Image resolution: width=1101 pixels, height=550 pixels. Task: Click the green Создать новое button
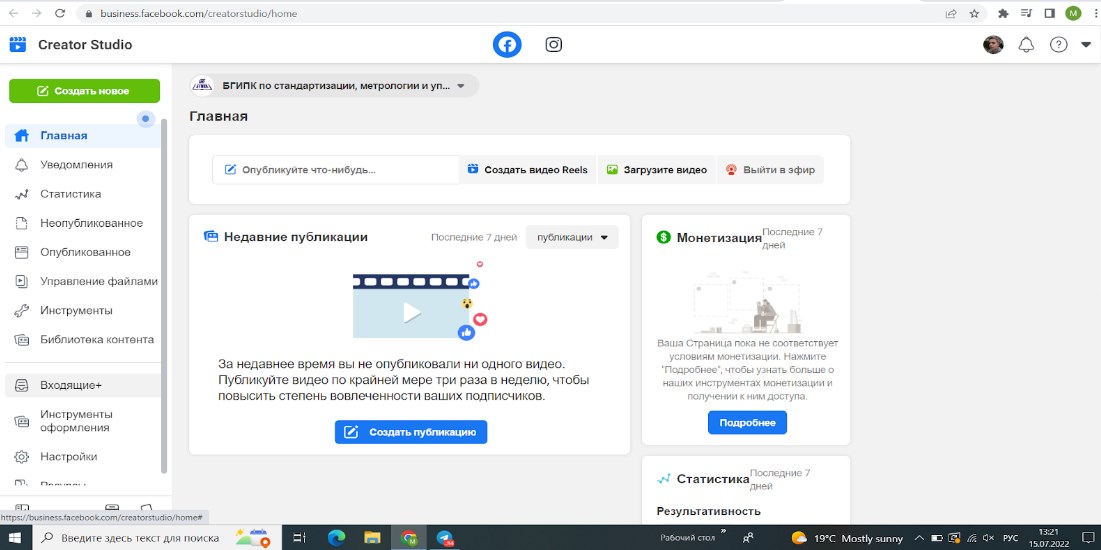(x=84, y=91)
